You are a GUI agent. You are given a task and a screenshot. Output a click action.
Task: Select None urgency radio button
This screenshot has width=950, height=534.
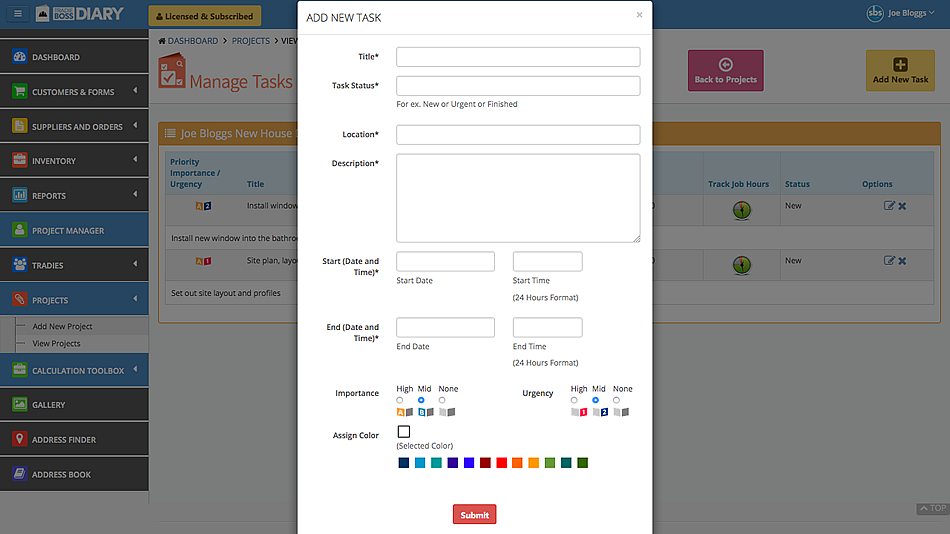[617, 400]
